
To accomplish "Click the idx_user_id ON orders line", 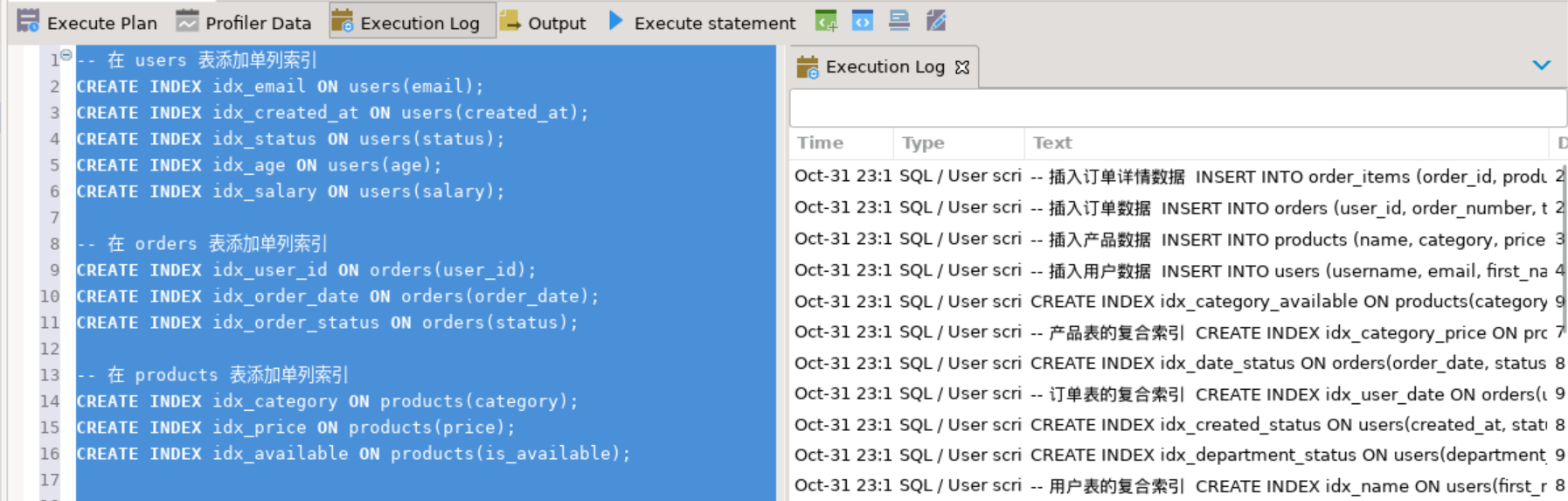I will [306, 270].
